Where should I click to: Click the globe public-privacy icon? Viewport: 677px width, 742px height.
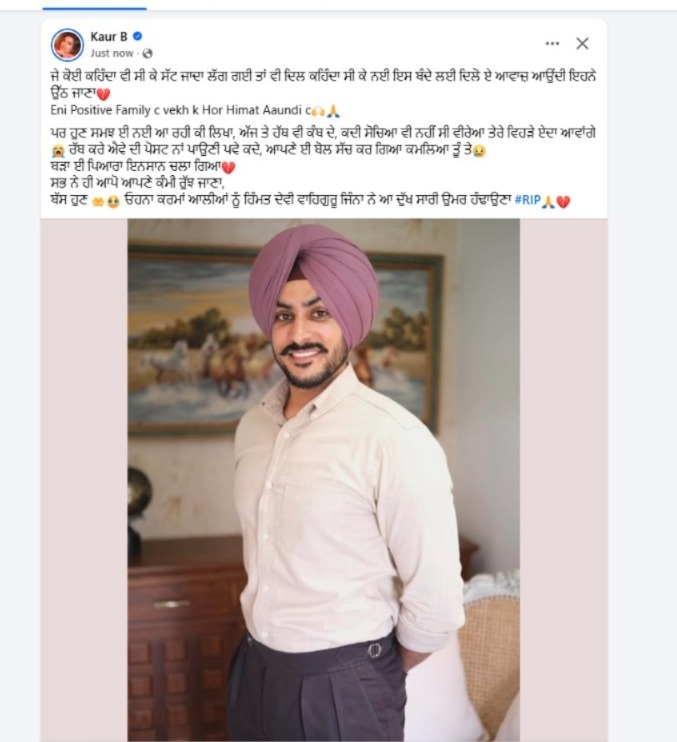coord(147,53)
